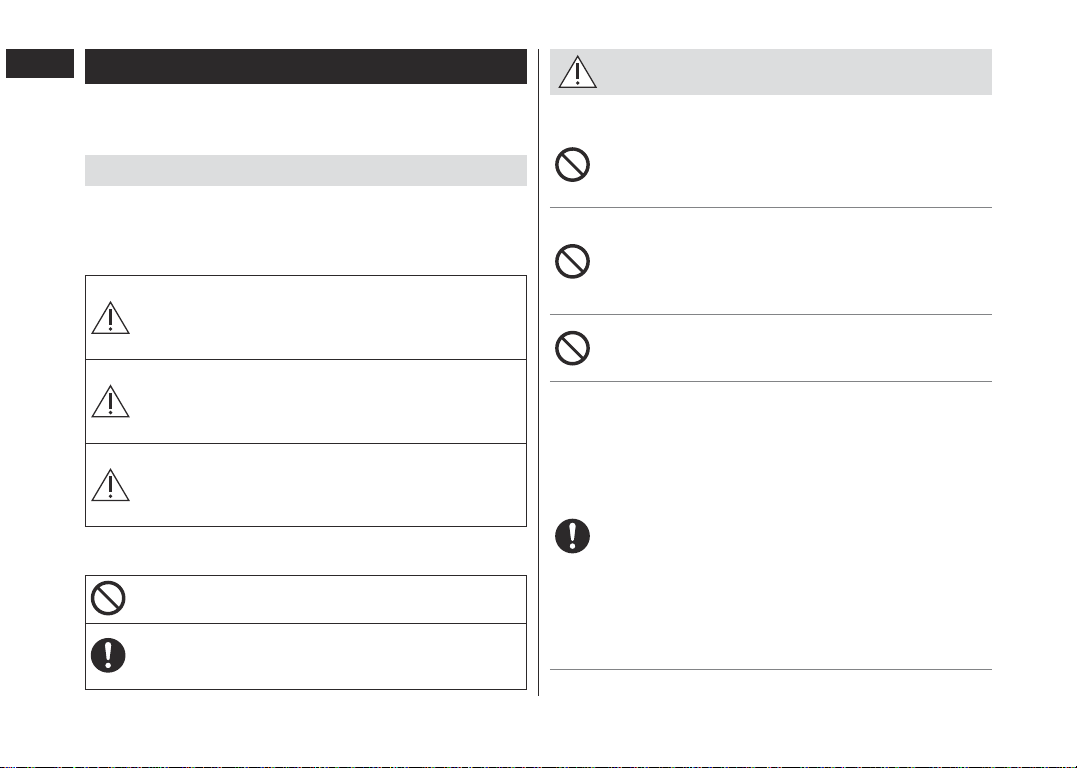The image size is (1077, 768).
Task: Click the second prohibition icon in the right column
Action: (573, 262)
